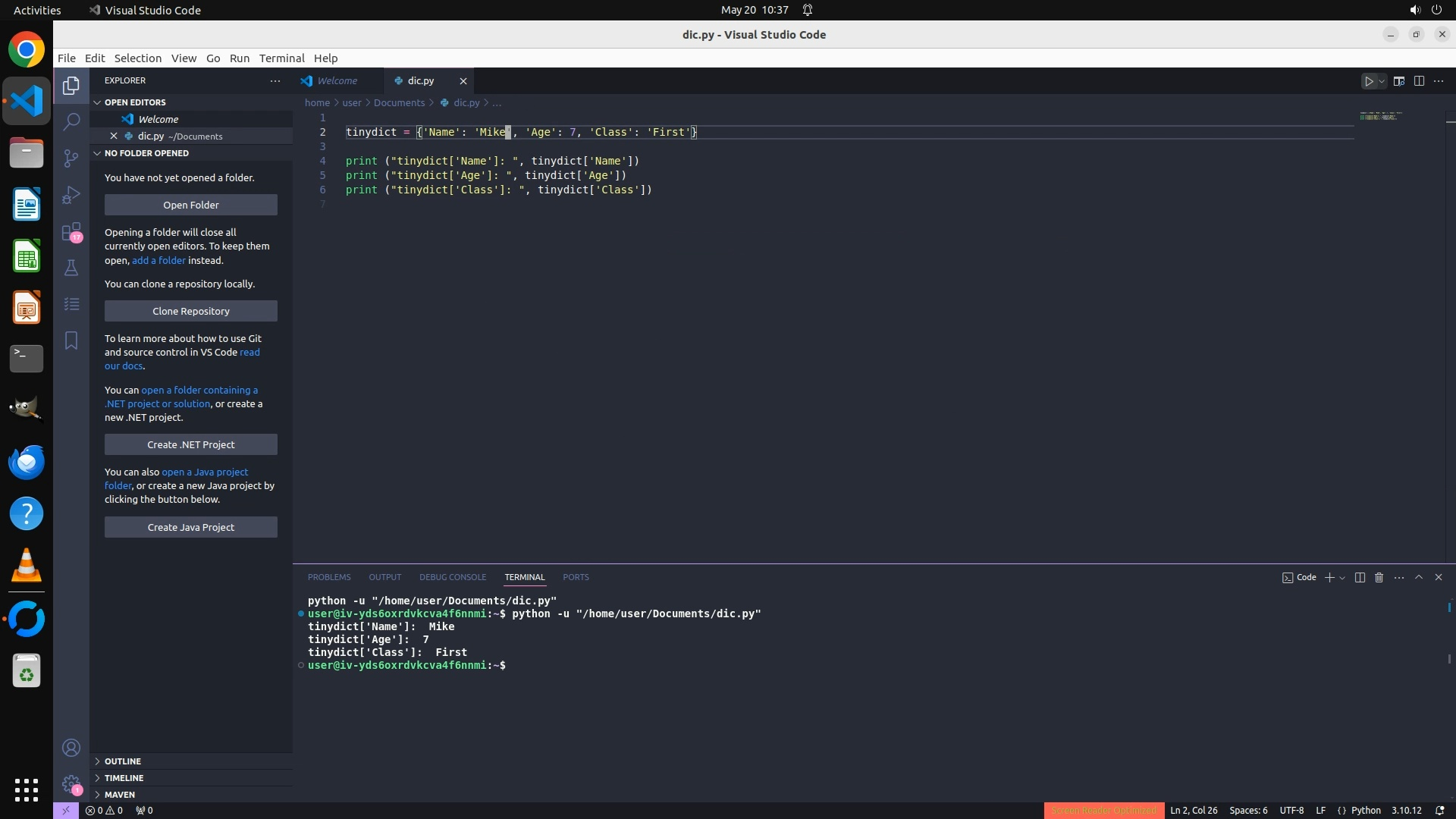Follow the 'add a folder' link
The image size is (1456, 819).
pos(158,261)
